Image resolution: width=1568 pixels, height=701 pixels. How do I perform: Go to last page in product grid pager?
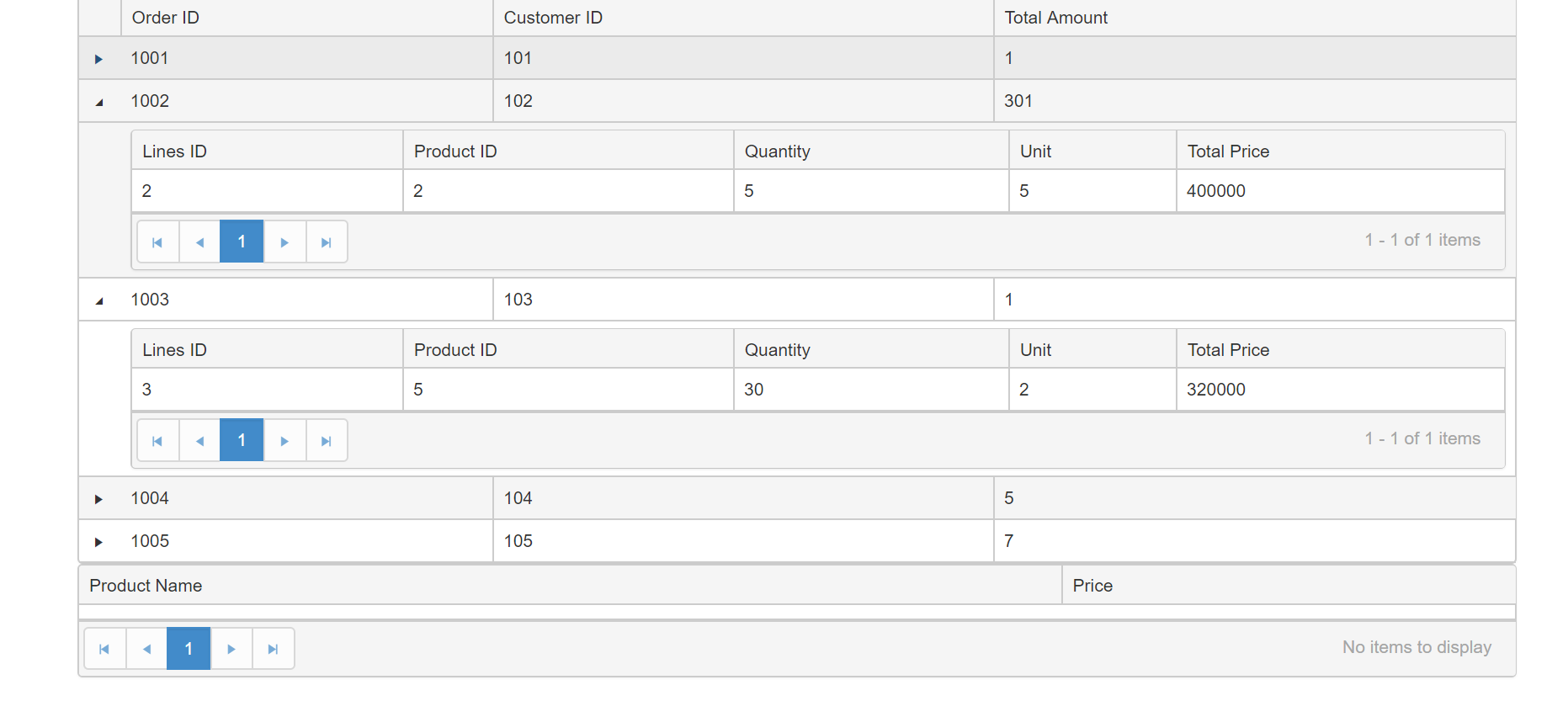click(274, 649)
